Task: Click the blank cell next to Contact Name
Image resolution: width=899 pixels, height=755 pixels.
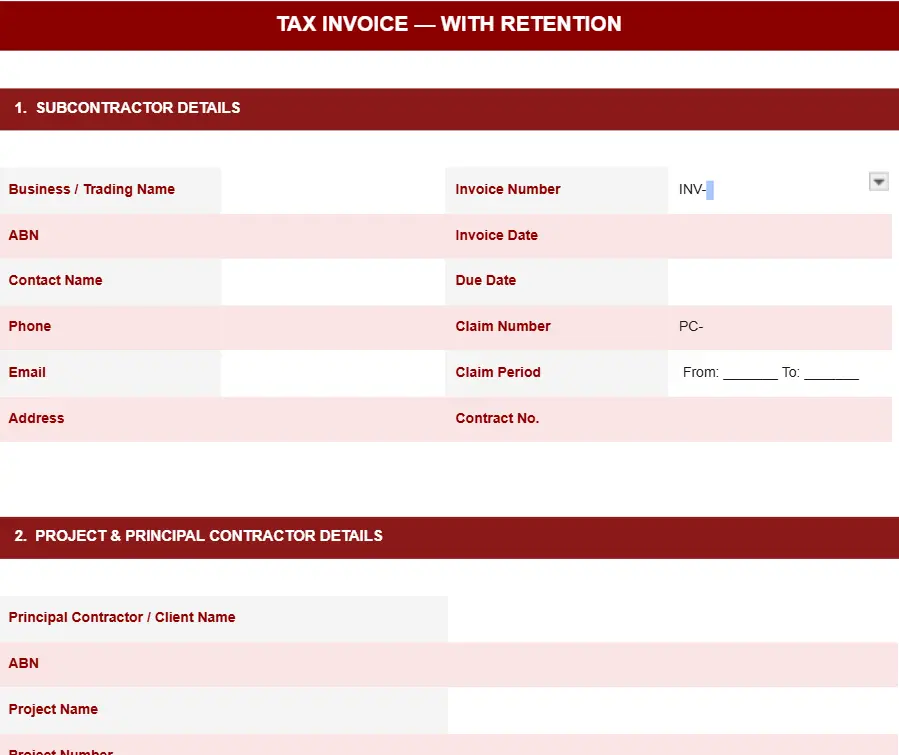Action: [332, 281]
